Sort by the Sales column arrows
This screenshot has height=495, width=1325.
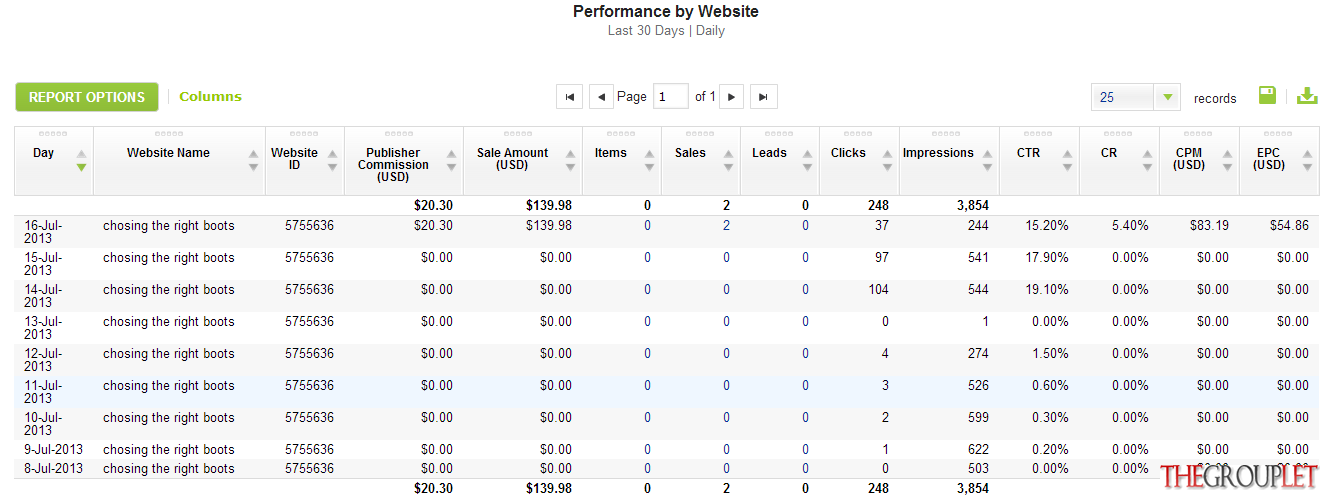pyautogui.click(x=729, y=160)
